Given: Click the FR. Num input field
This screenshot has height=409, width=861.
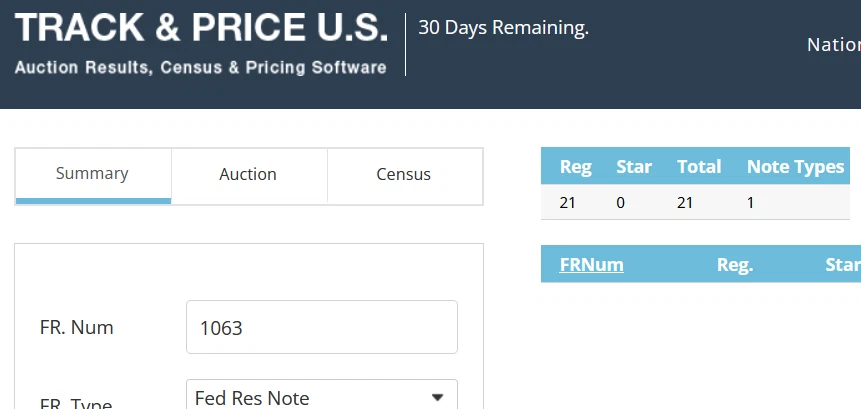Looking at the screenshot, I should [x=321, y=327].
